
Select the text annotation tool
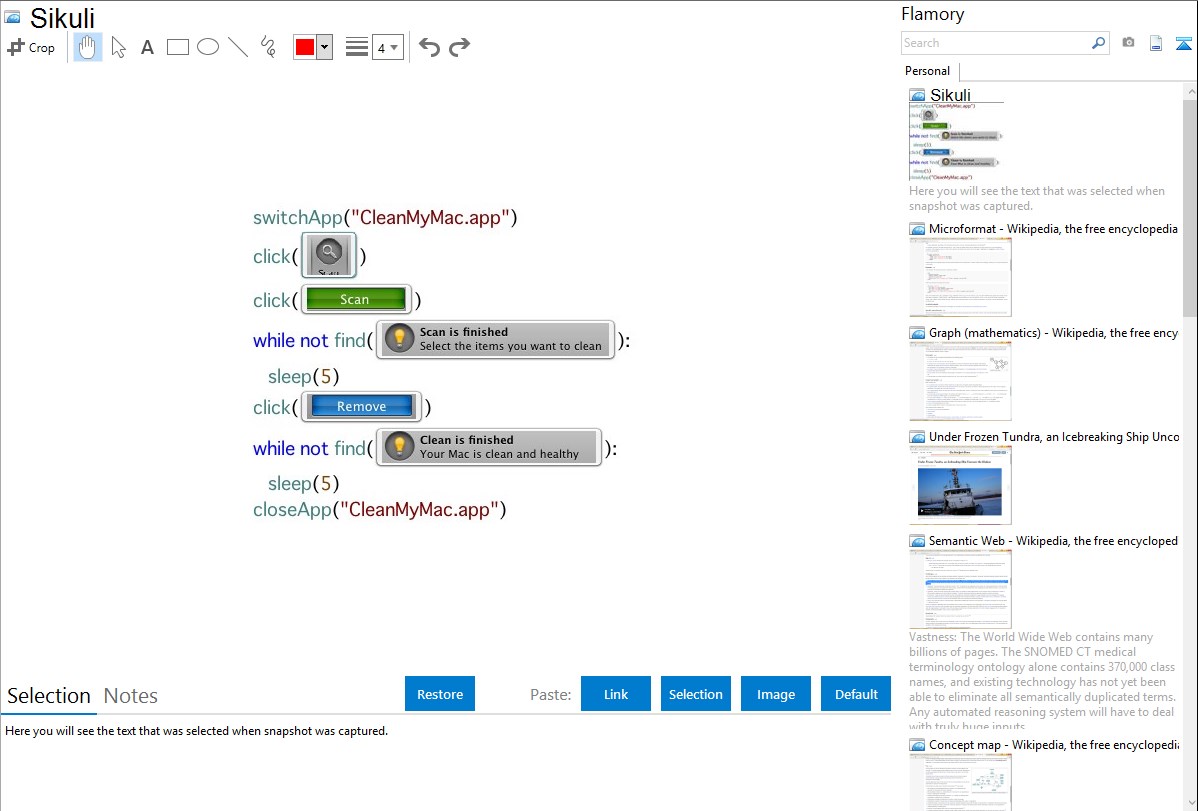pyautogui.click(x=147, y=47)
